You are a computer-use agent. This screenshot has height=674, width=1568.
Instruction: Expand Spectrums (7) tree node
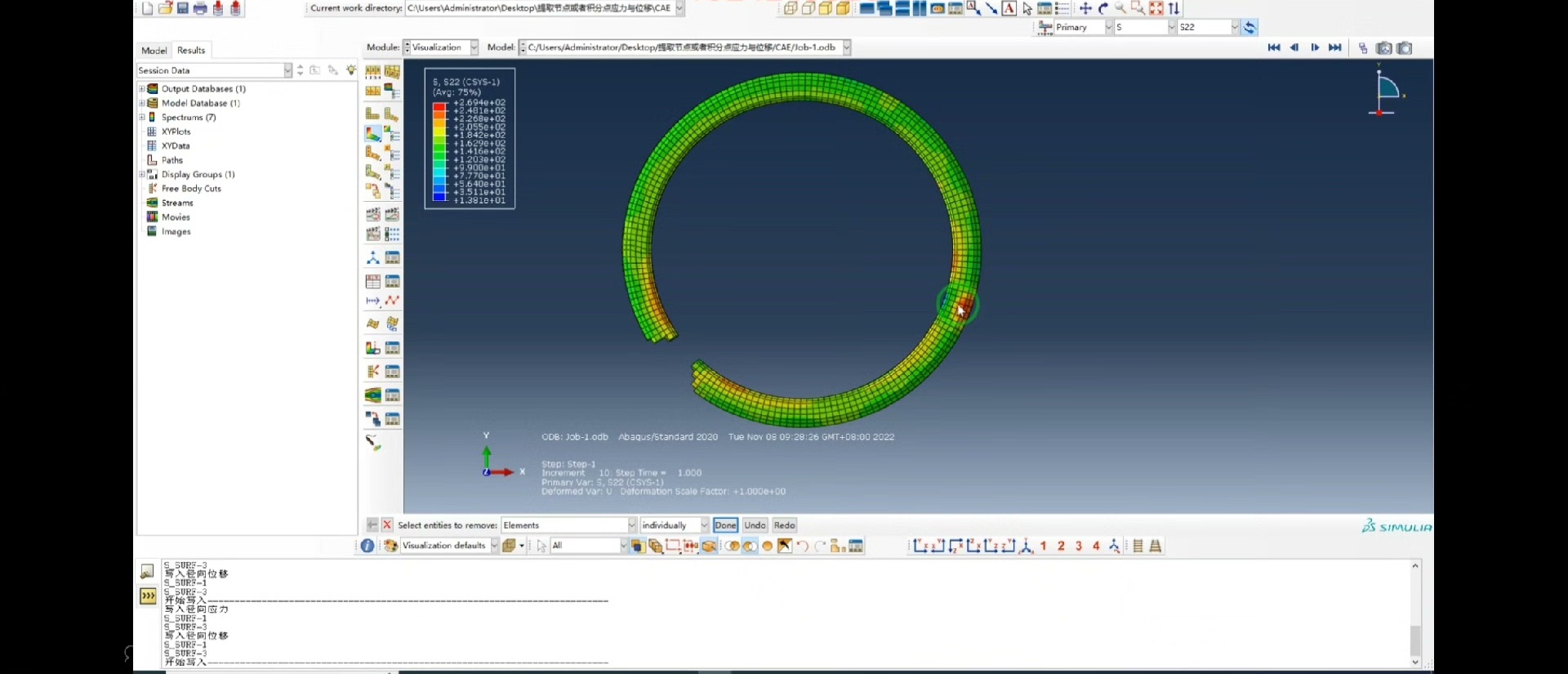point(141,118)
